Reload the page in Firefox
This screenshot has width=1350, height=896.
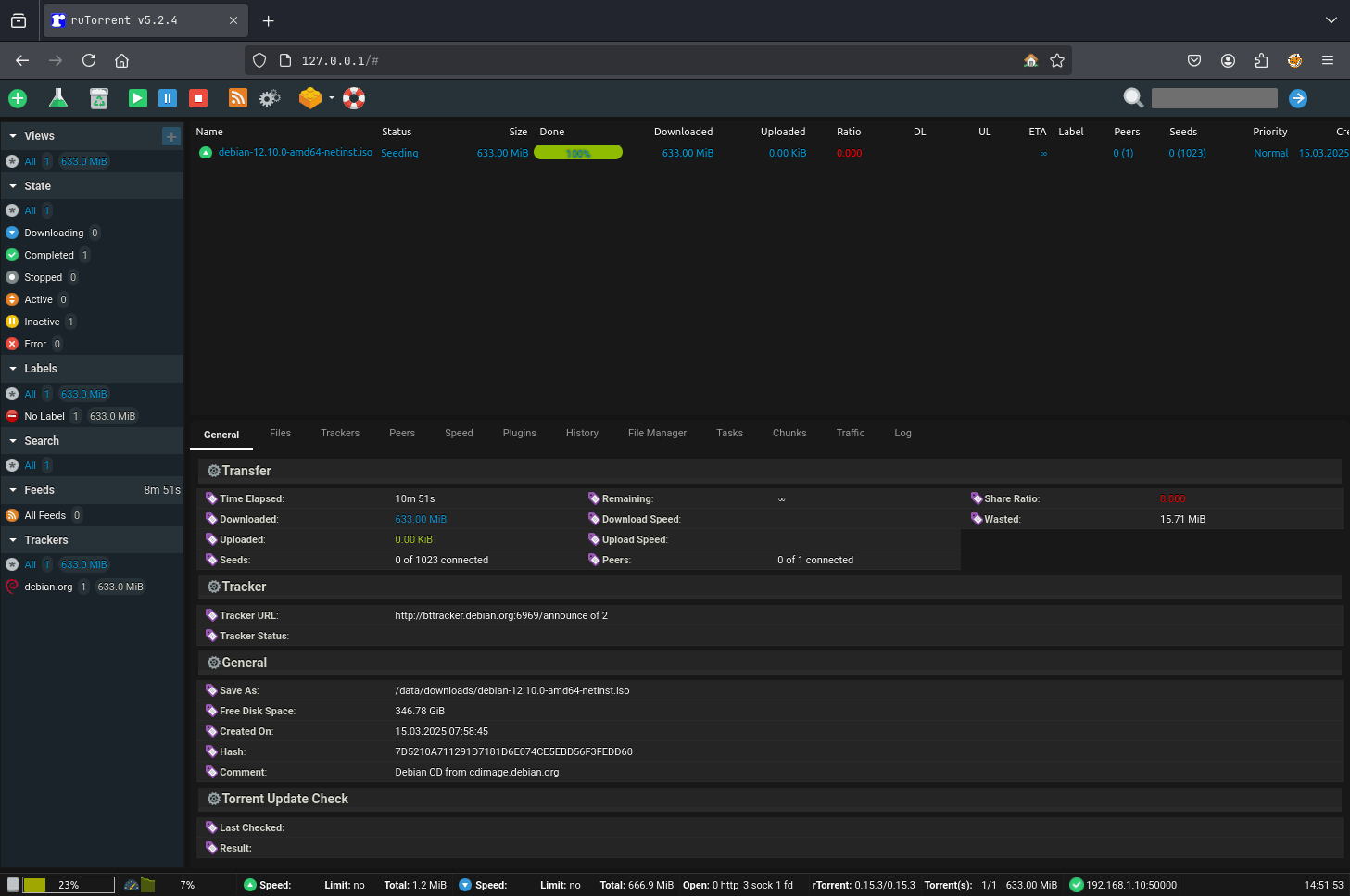(89, 60)
